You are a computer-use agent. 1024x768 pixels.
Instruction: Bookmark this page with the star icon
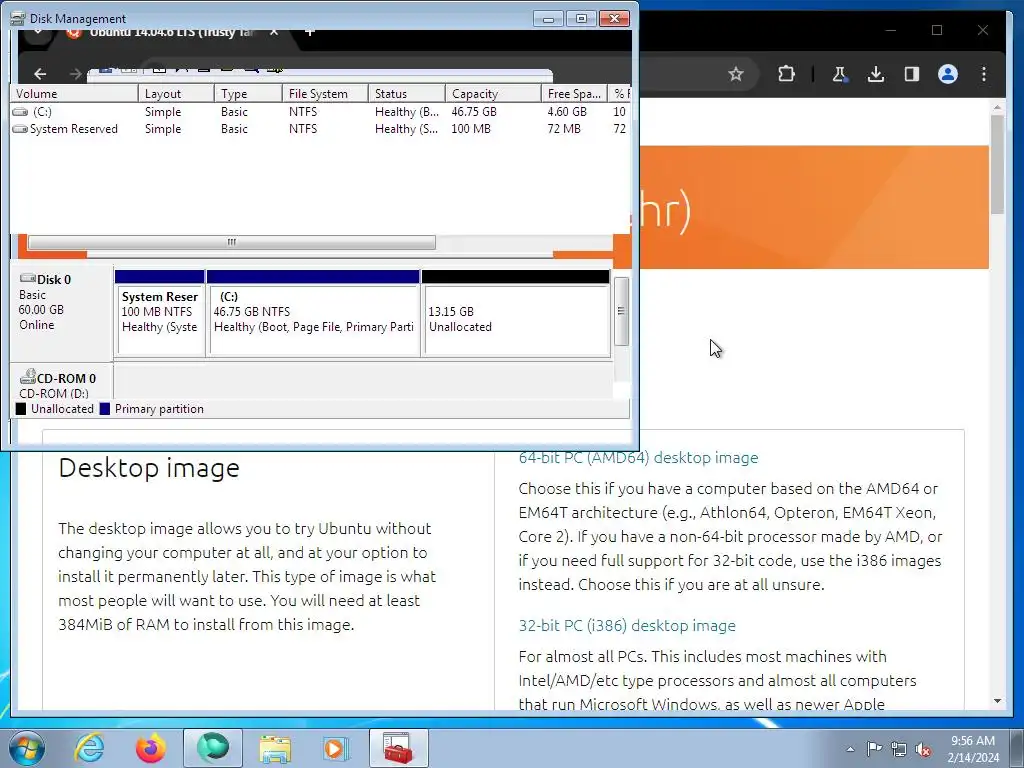736,74
